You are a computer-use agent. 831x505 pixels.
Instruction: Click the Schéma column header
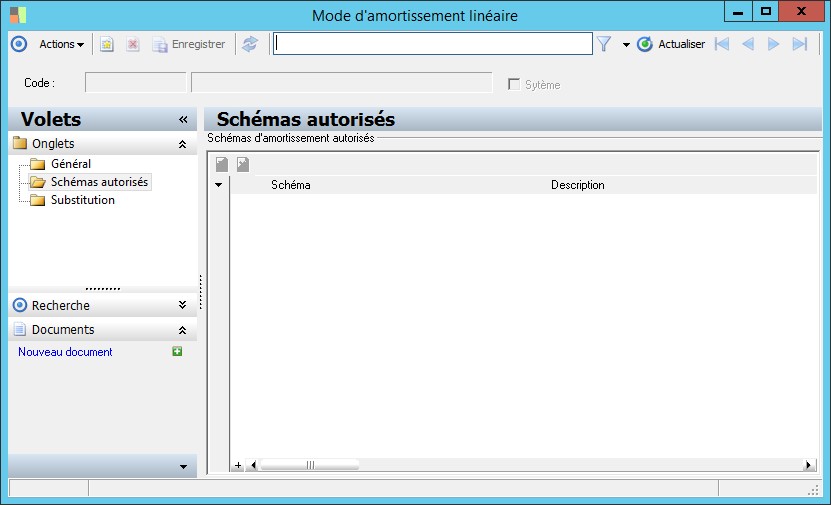tap(291, 185)
